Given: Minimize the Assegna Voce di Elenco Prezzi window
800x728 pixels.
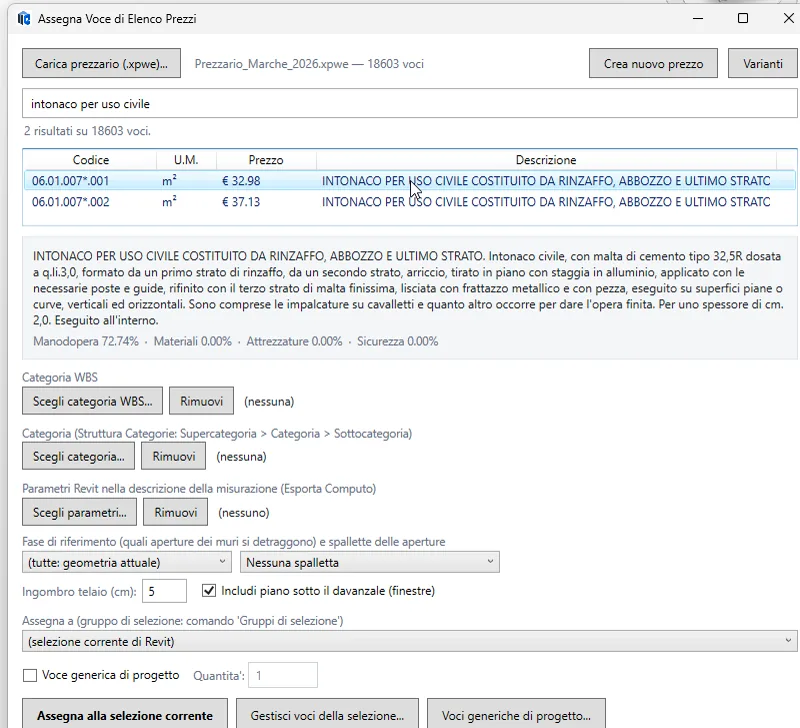Looking at the screenshot, I should click(x=698, y=18).
